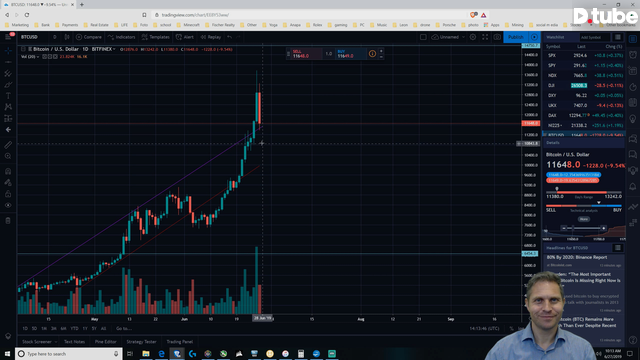Click the trash remove drawings icon
Screen dimensions: 640x360
tap(8, 221)
